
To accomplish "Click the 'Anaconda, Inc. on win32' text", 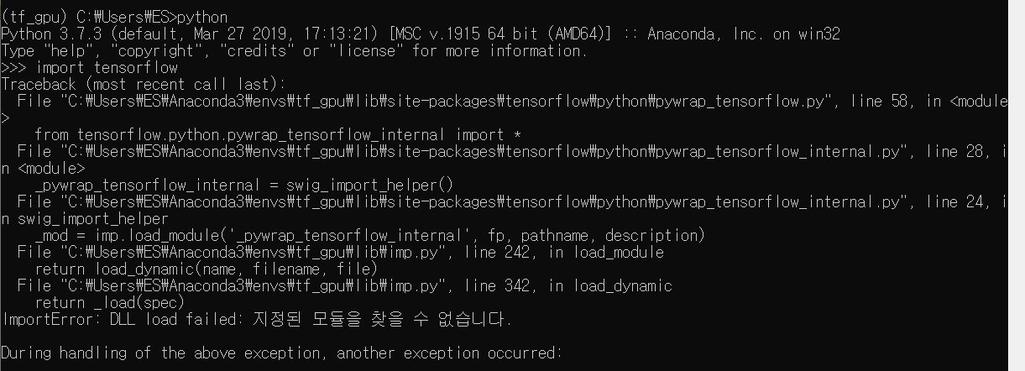I will click(743, 34).
